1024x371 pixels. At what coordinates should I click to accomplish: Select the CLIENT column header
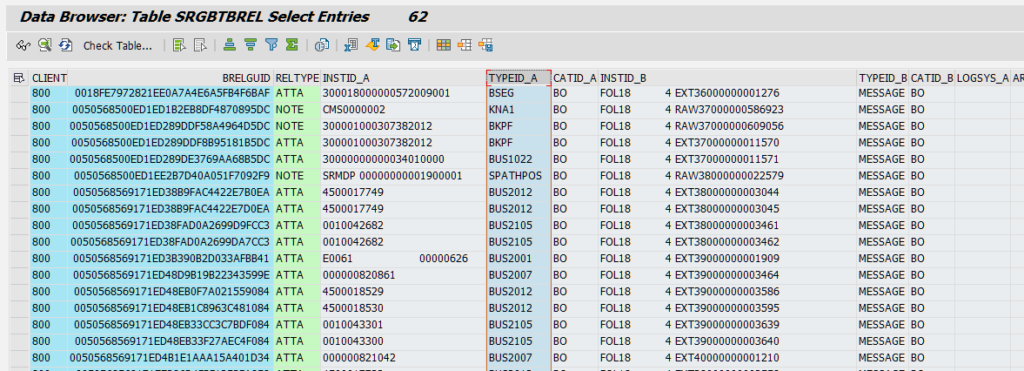[x=48, y=78]
